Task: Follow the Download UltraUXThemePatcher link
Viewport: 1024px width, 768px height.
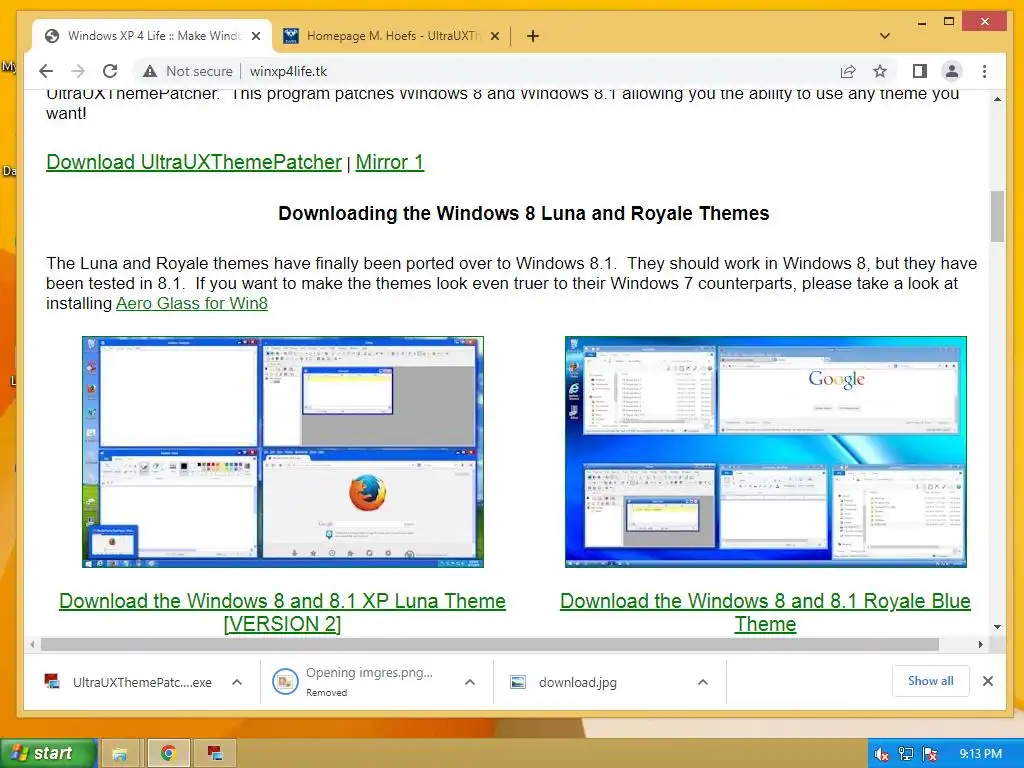Action: pos(194,162)
